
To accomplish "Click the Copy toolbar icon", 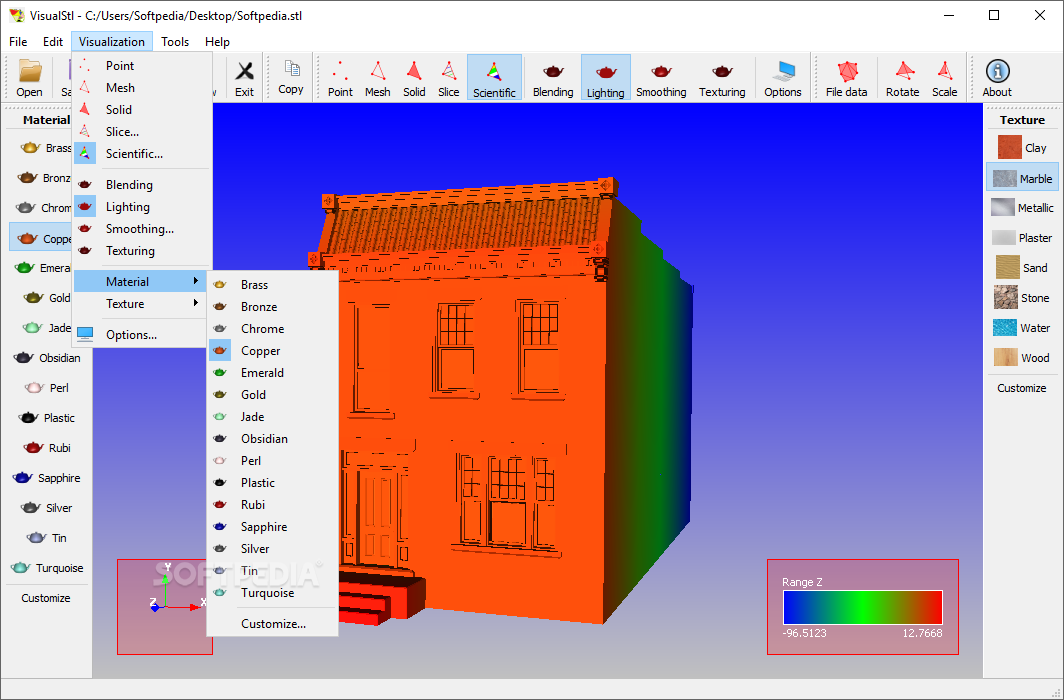I will coord(290,77).
